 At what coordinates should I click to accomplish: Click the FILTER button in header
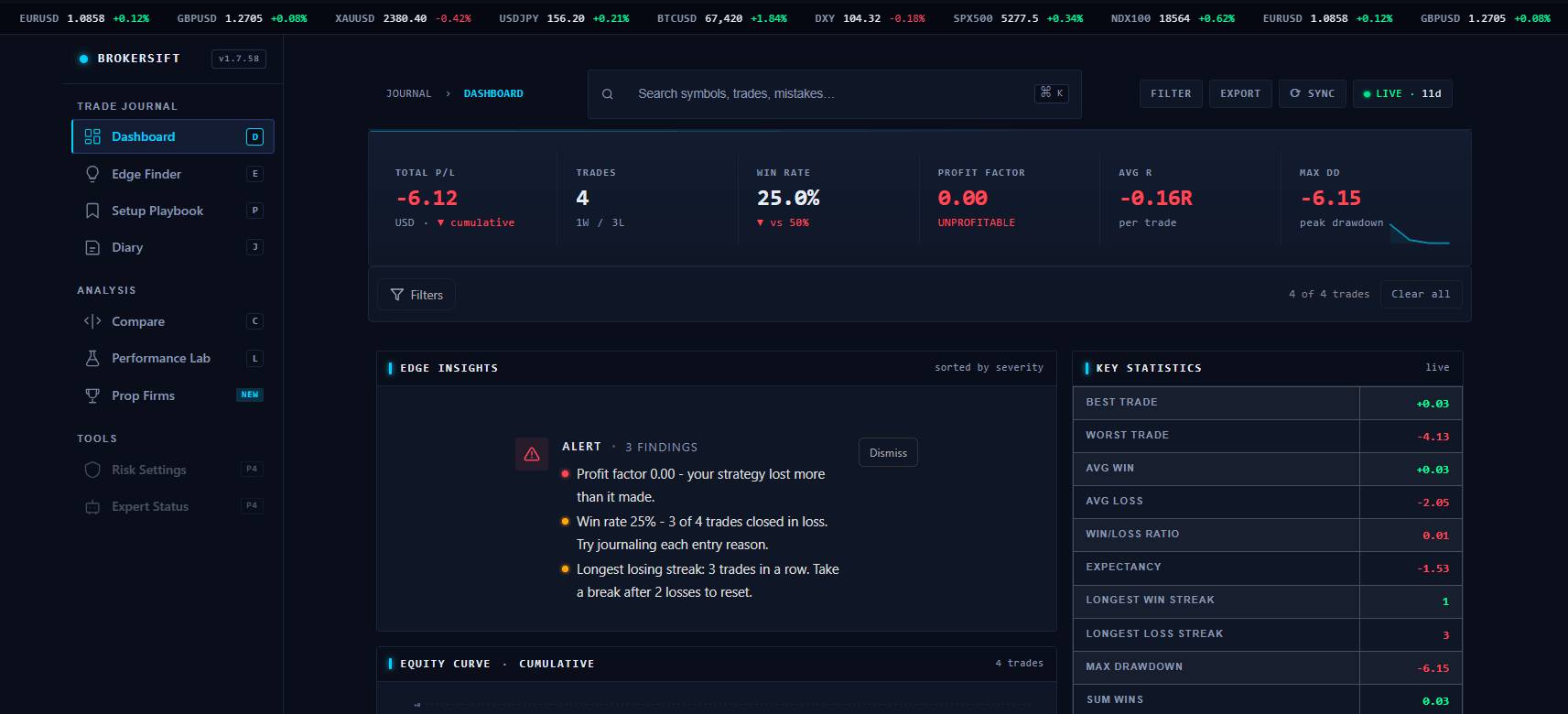point(1171,93)
